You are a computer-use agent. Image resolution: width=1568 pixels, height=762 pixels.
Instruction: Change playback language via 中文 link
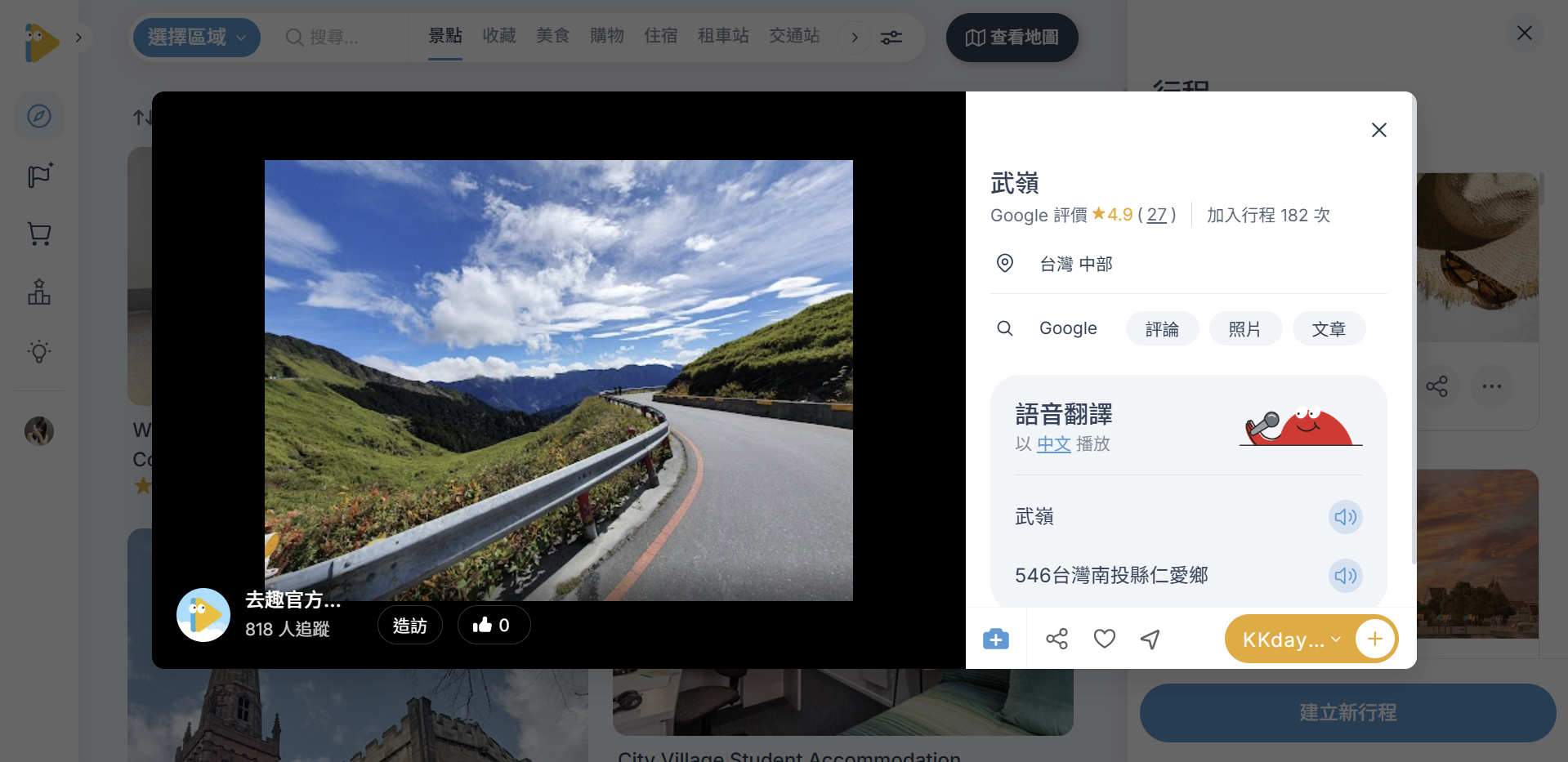pos(1054,444)
